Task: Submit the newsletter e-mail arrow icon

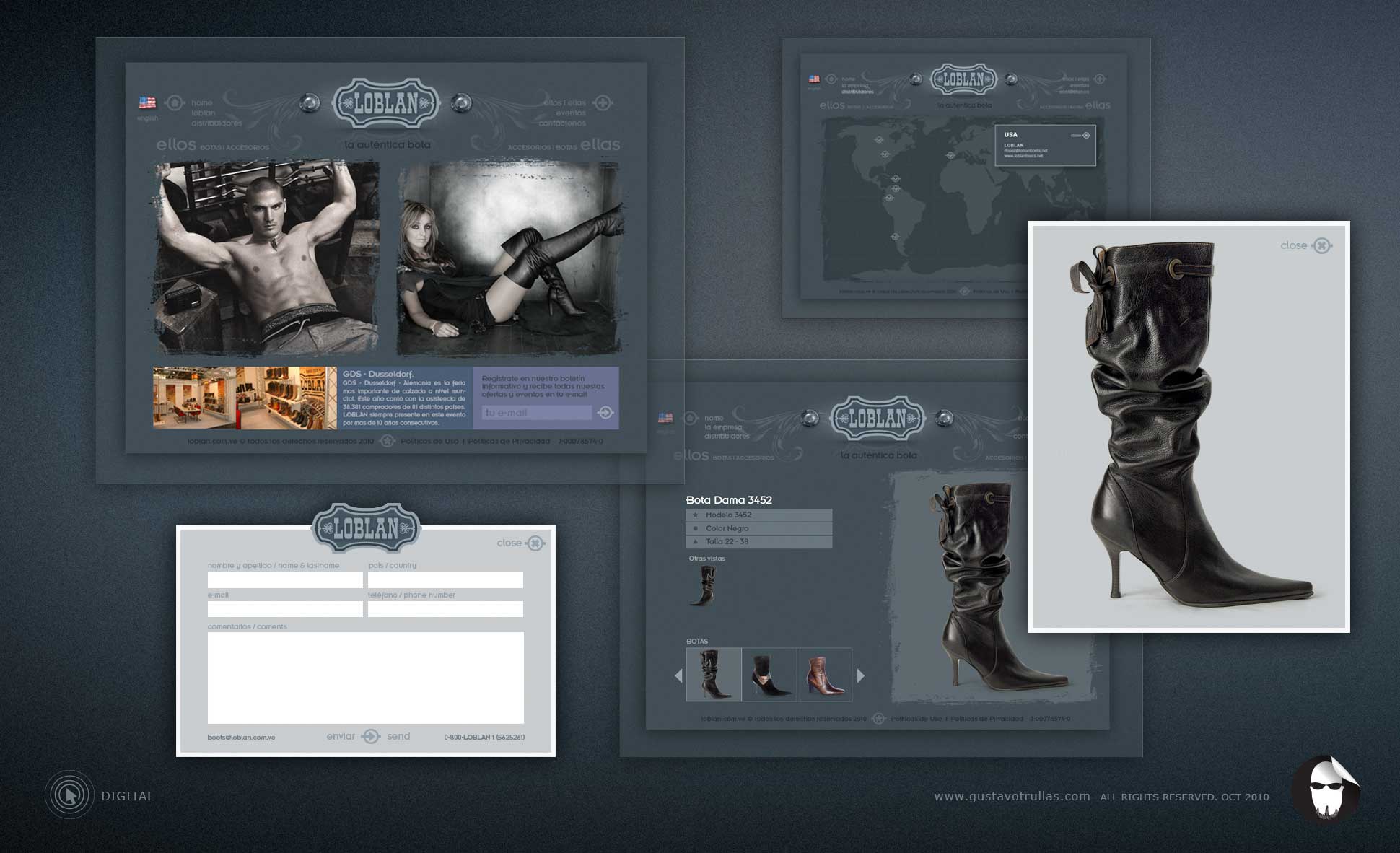Action: [605, 412]
